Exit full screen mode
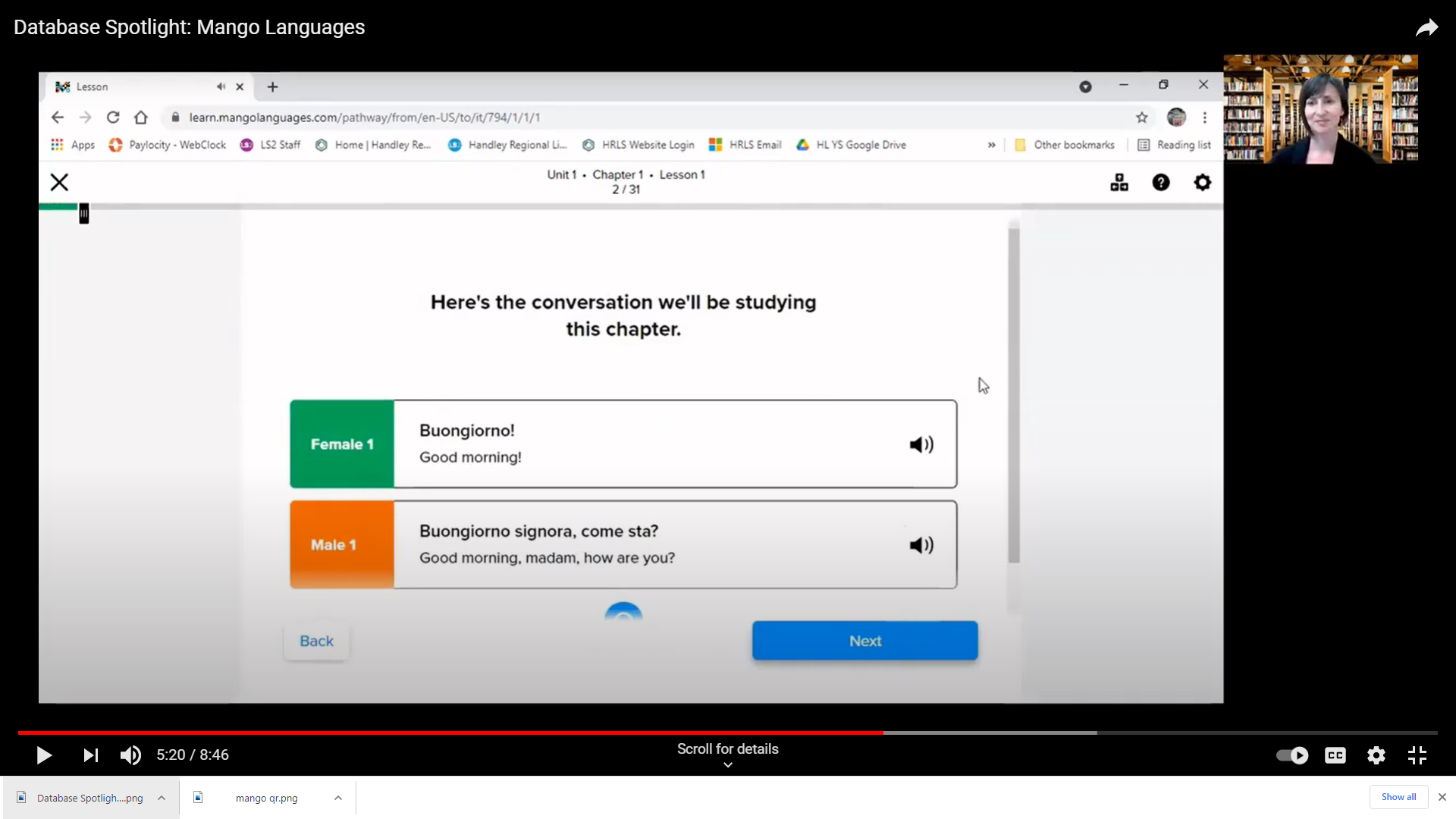The width and height of the screenshot is (1456, 819). coord(1417,755)
